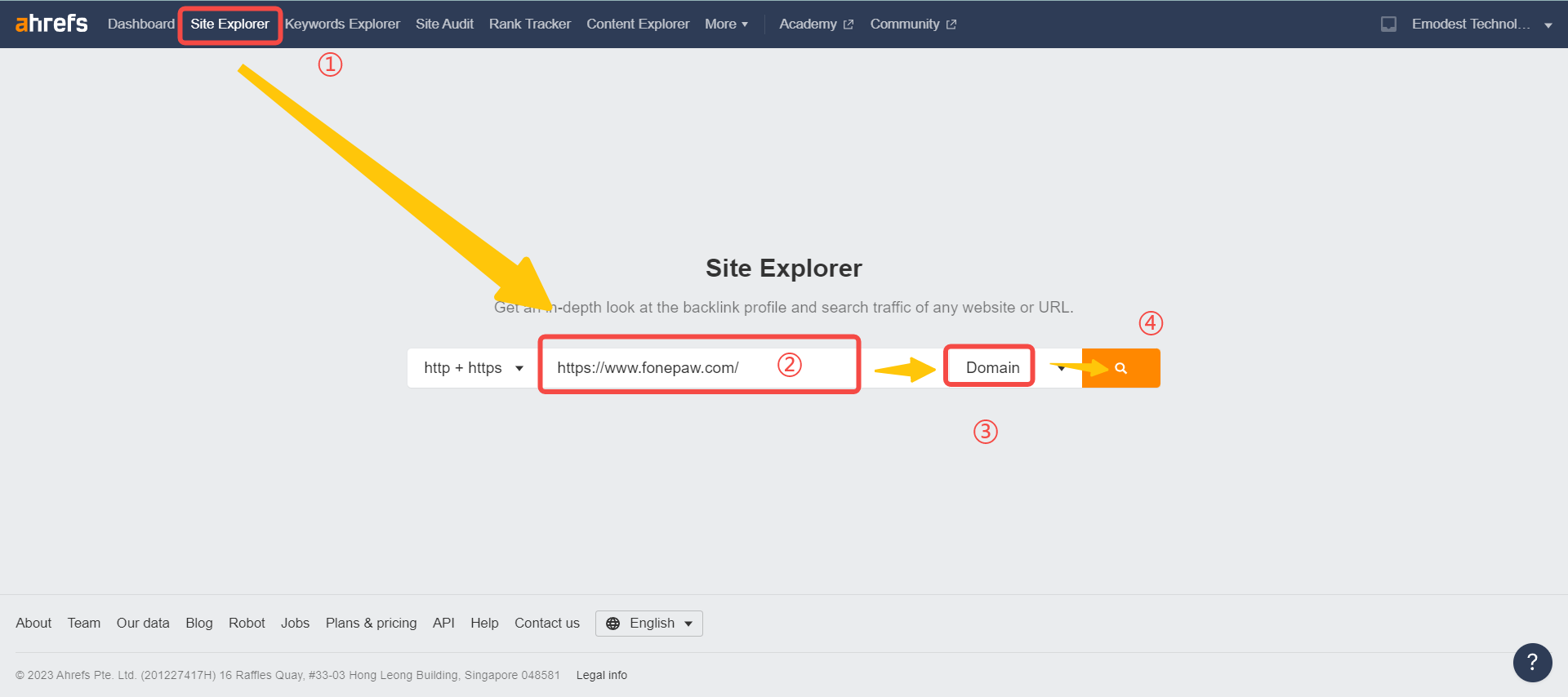Click the round question mark help button

click(x=1532, y=663)
